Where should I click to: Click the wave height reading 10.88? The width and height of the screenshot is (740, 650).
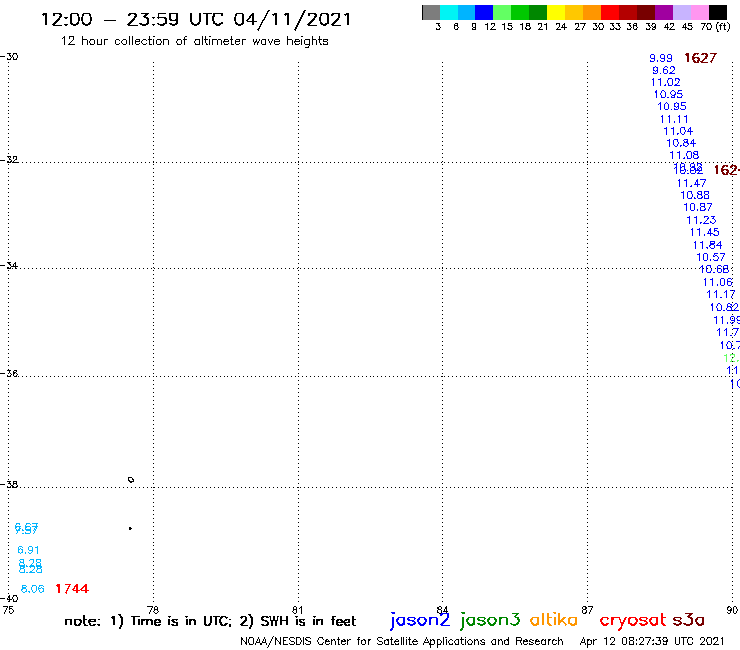tap(695, 195)
